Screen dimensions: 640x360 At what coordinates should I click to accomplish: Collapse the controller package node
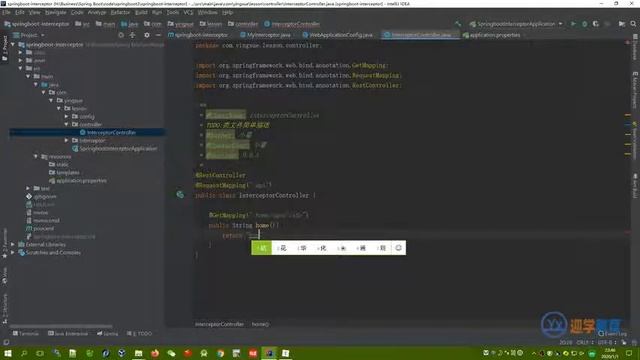67,124
